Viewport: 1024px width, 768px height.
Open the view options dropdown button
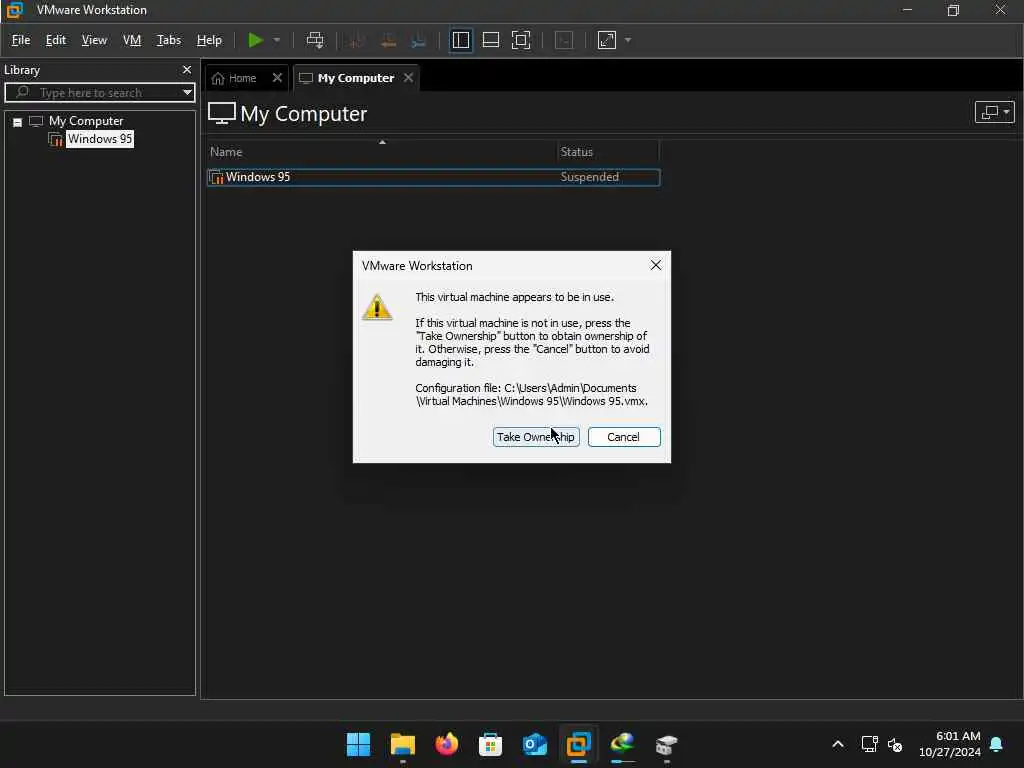[x=994, y=112]
